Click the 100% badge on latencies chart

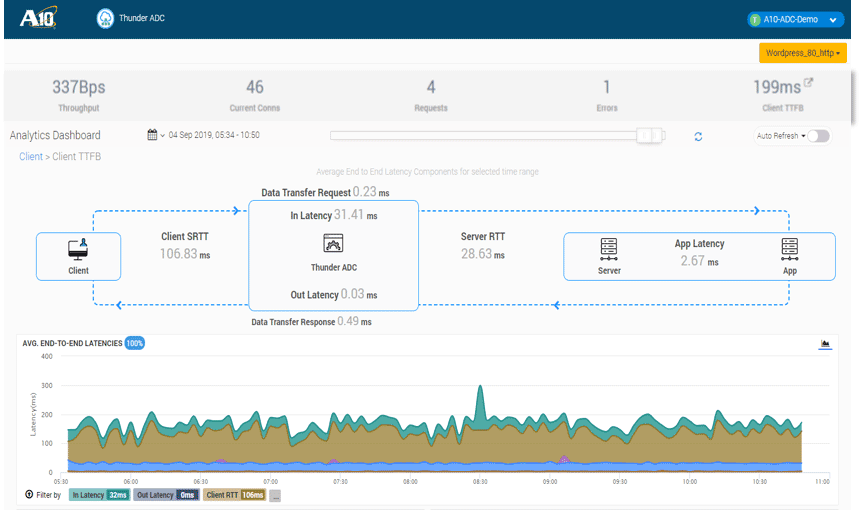(135, 343)
